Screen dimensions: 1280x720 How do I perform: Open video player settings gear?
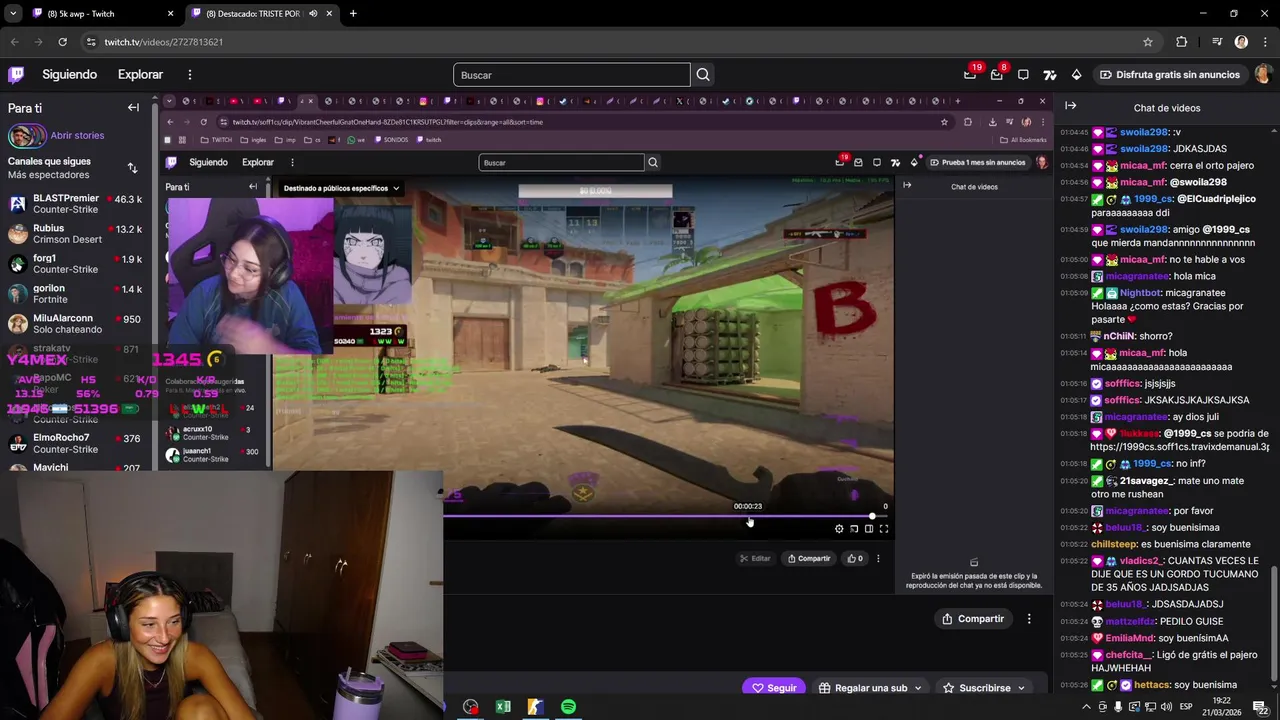click(x=839, y=529)
